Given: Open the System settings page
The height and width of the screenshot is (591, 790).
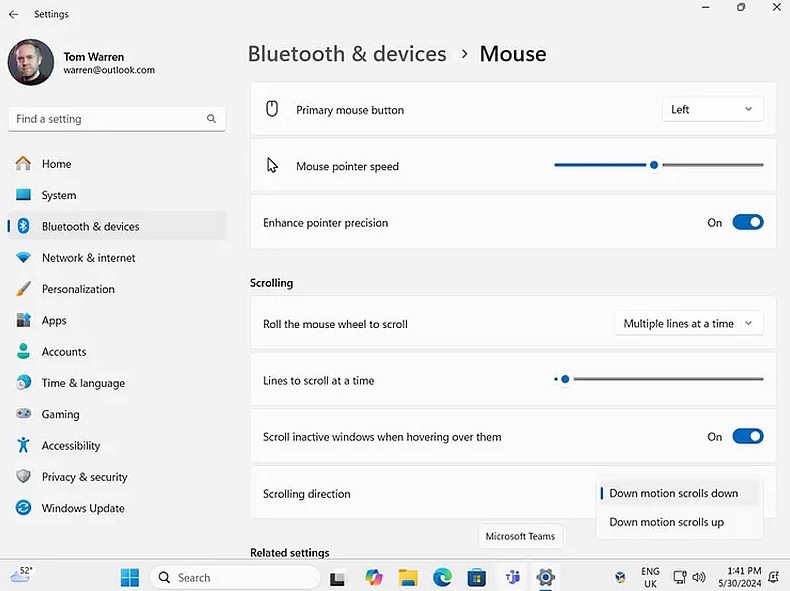Looking at the screenshot, I should [x=117, y=195].
